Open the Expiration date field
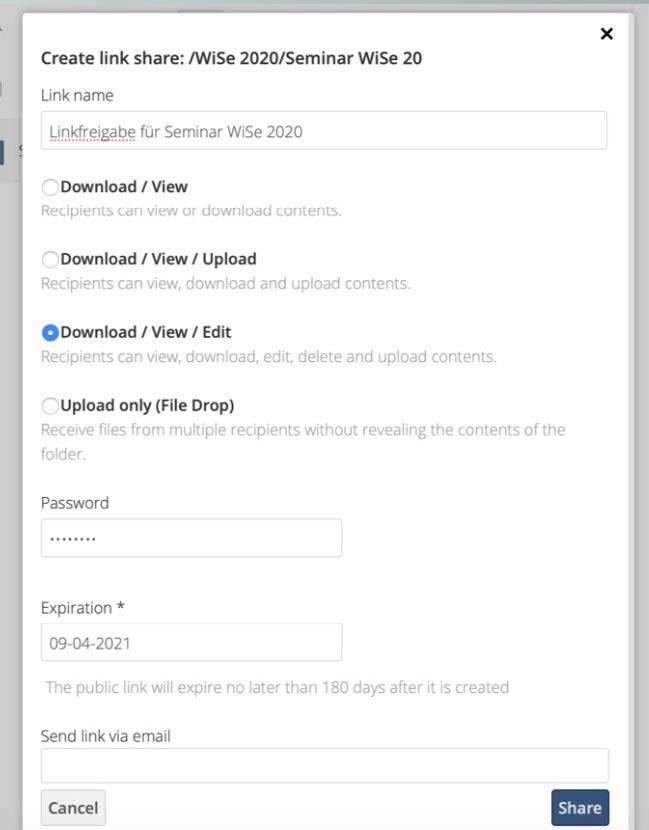The height and width of the screenshot is (830, 649). click(191, 643)
